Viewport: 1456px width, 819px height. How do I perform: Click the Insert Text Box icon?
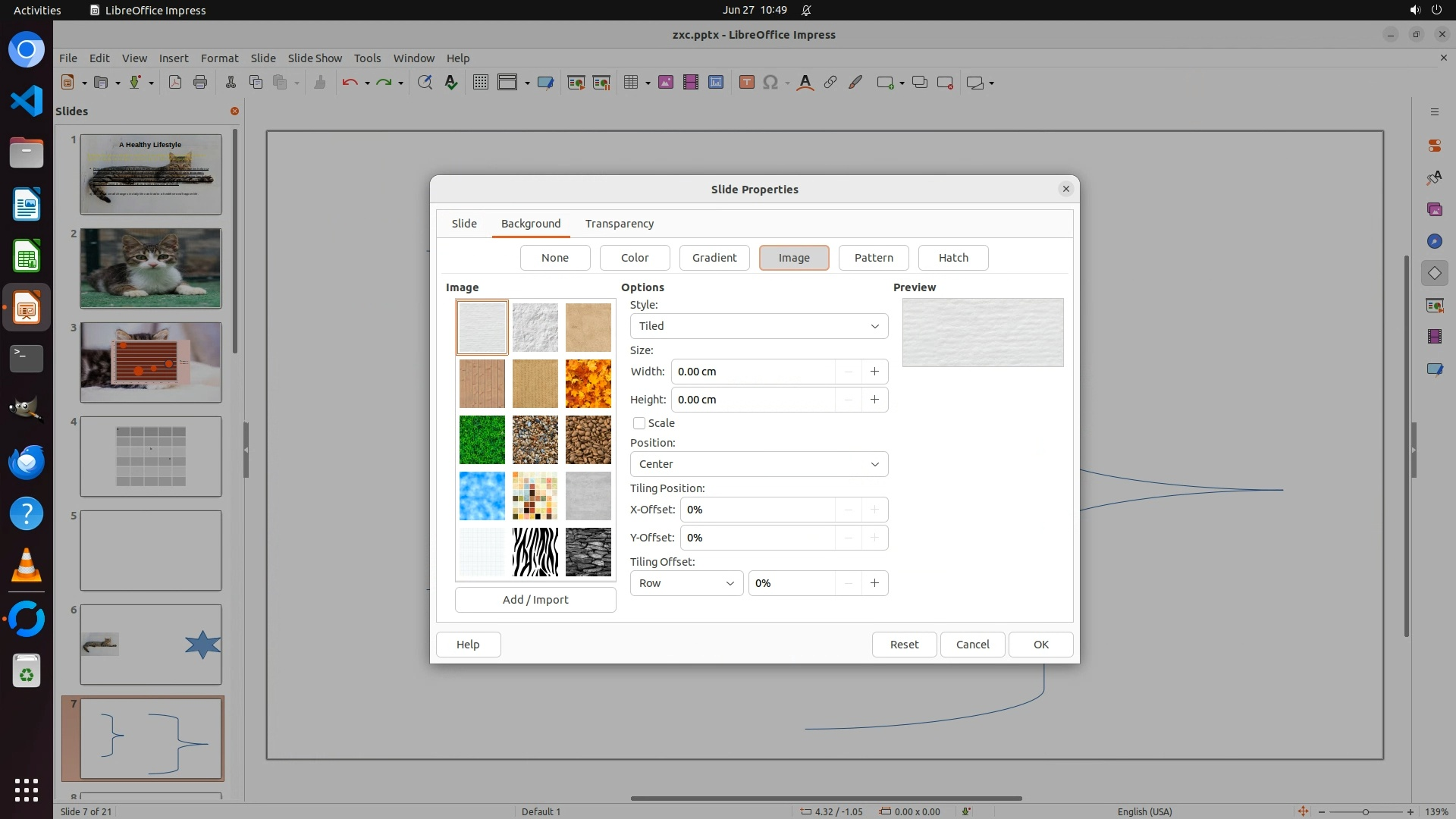[746, 83]
